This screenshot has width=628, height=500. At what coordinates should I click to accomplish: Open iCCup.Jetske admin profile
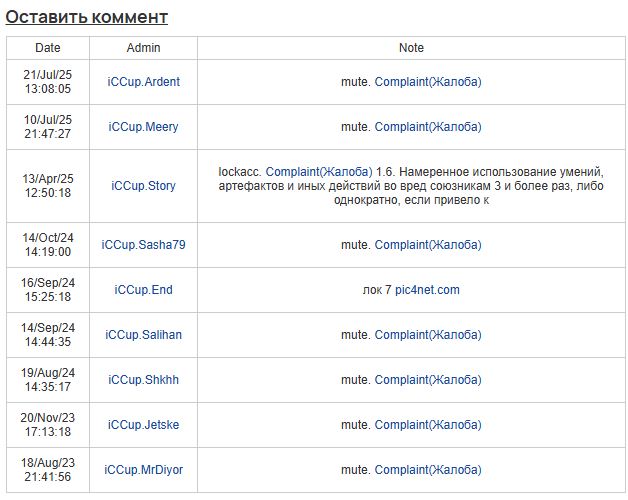143,425
